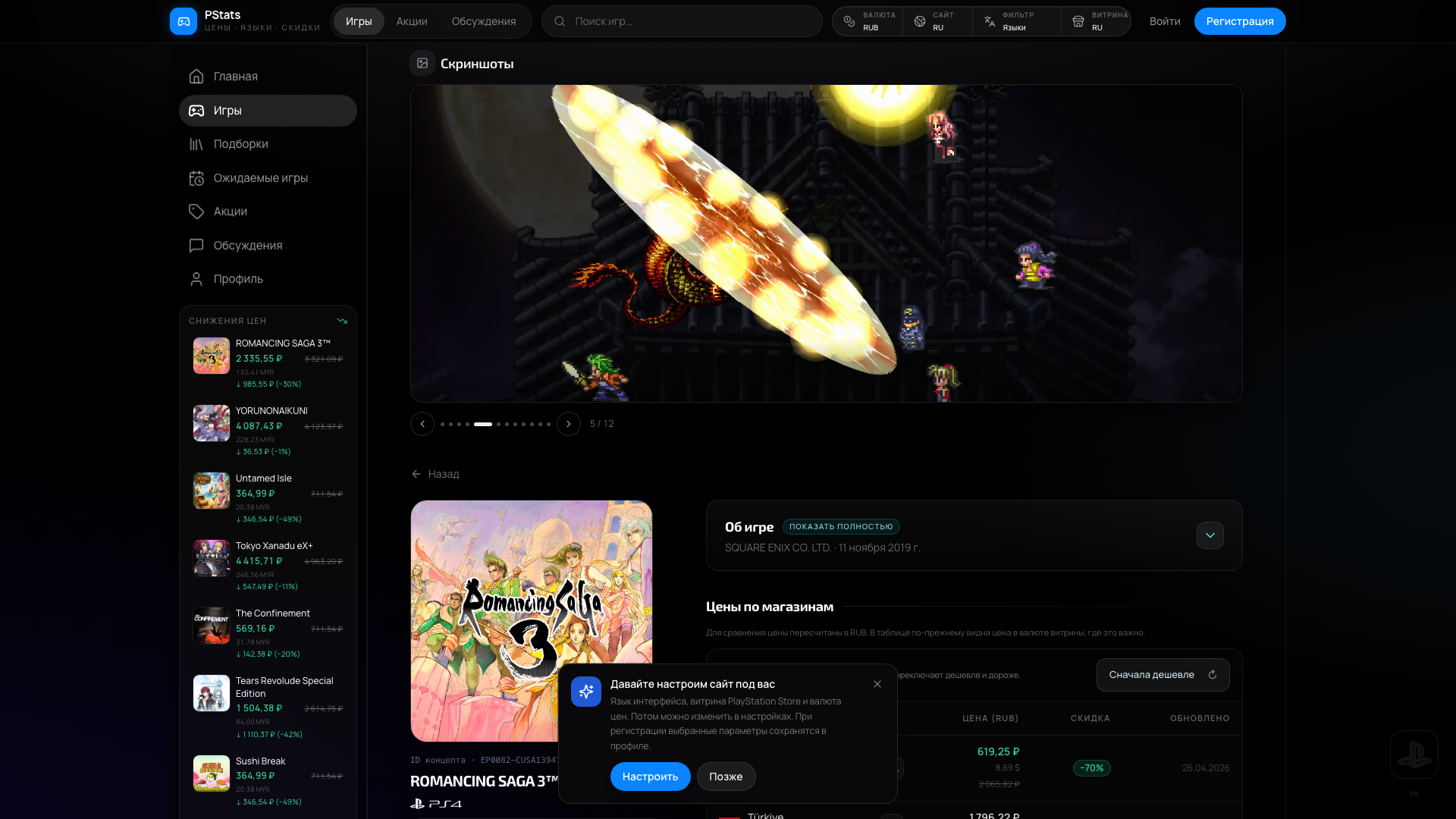Viewport: 1456px width, 819px height.
Task: Click the Позже button
Action: (x=726, y=777)
